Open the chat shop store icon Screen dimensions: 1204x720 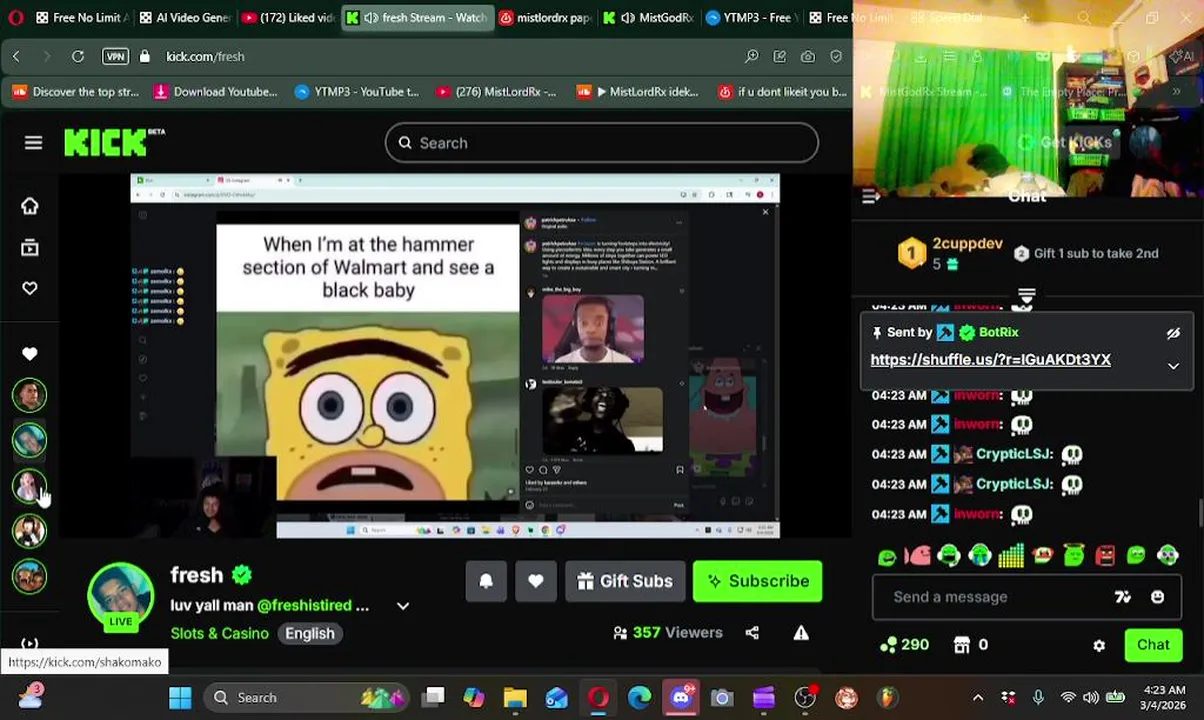(962, 645)
